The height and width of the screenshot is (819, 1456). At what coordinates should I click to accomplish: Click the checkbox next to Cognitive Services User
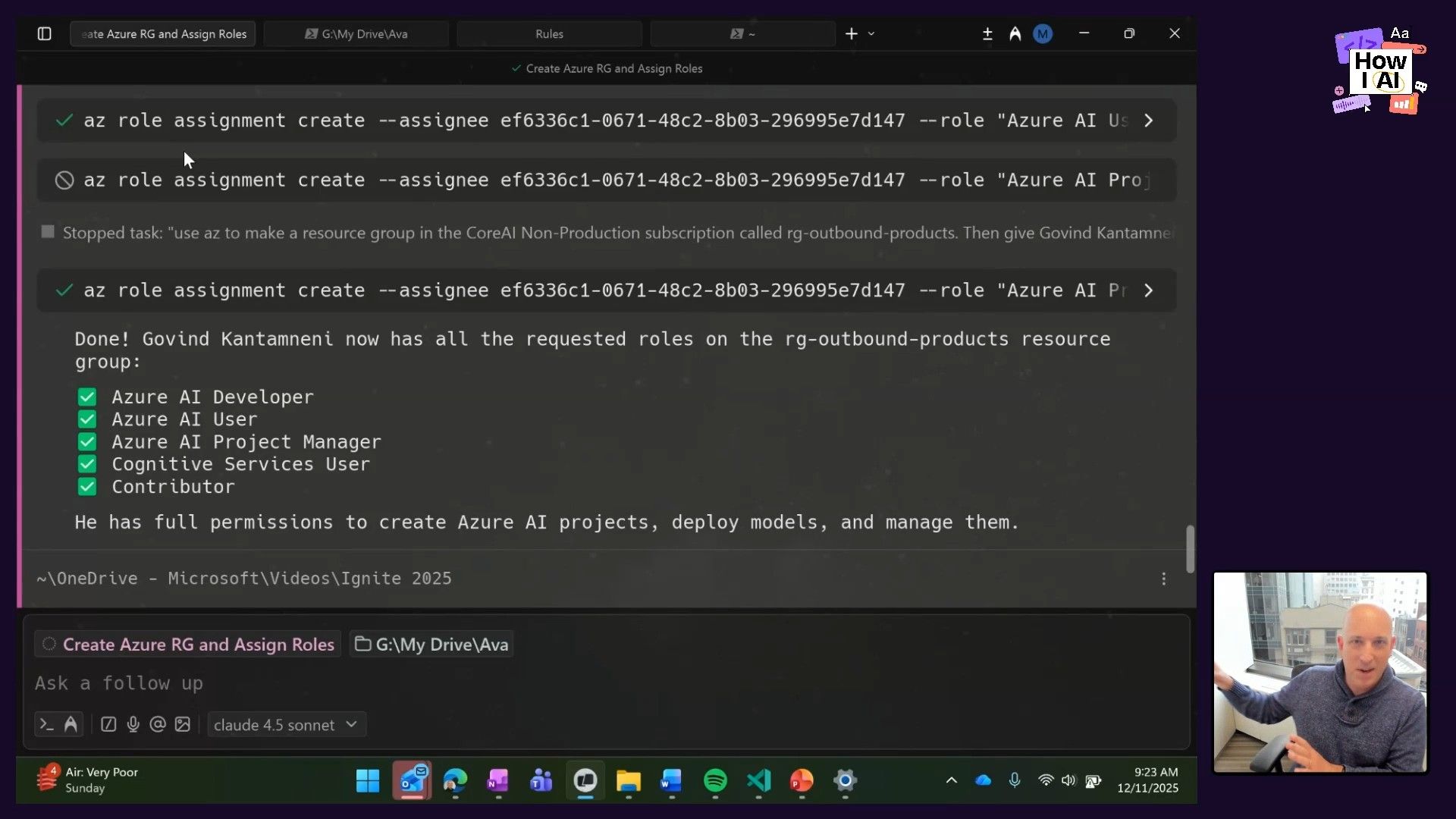(87, 464)
